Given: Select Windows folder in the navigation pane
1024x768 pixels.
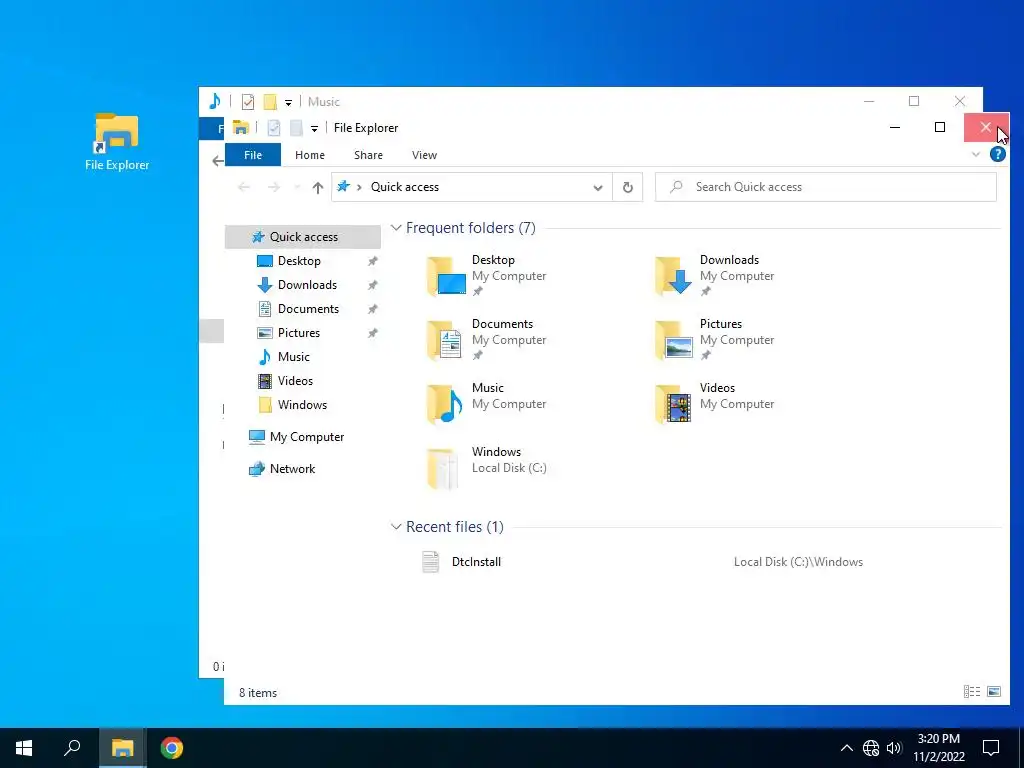Looking at the screenshot, I should (x=302, y=405).
